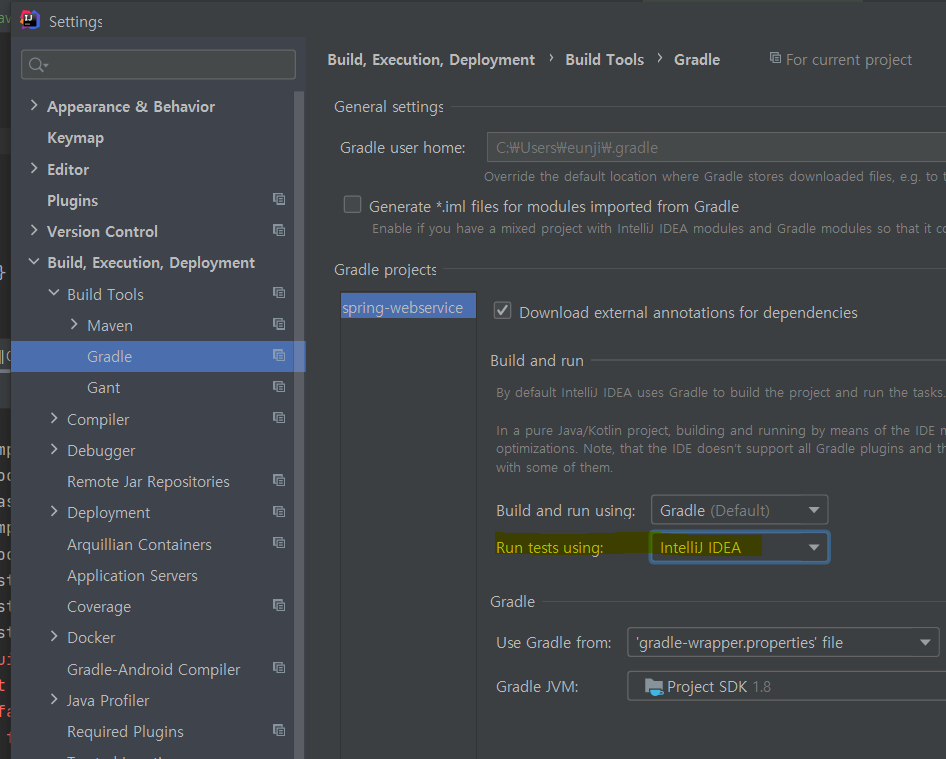Click per-project icon beside Version Control
The image size is (946, 759).
(279, 230)
